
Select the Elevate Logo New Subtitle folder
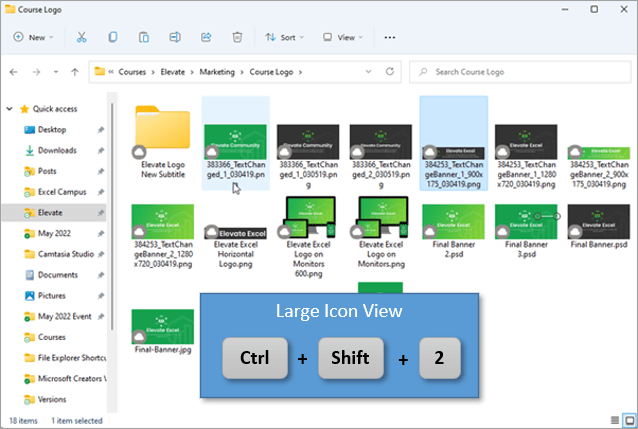(162, 135)
